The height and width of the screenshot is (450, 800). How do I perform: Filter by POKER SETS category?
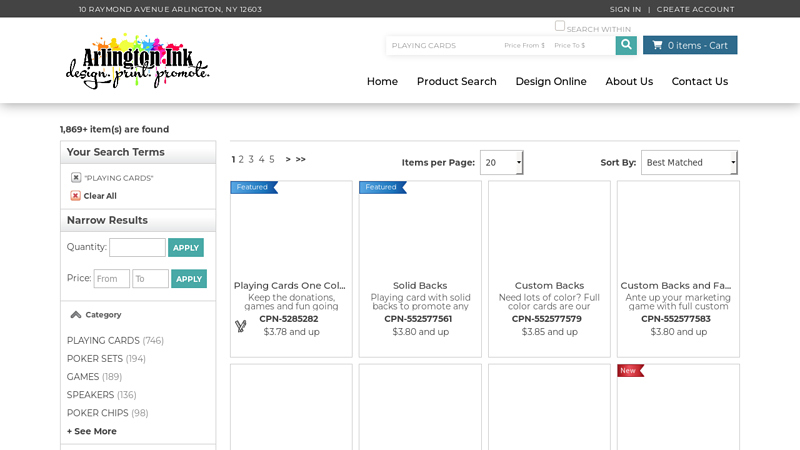[96, 359]
